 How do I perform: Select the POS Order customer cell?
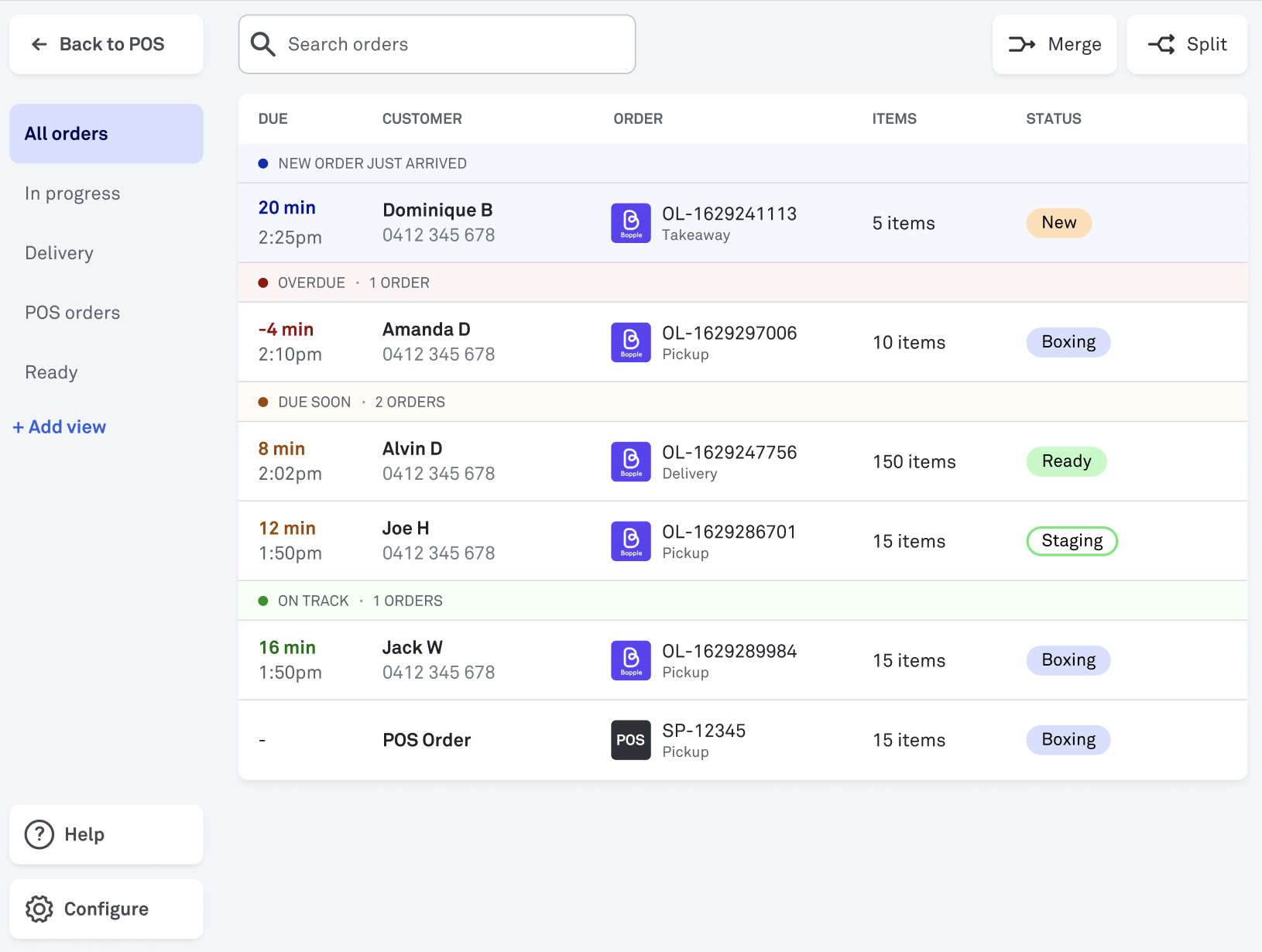pos(427,740)
